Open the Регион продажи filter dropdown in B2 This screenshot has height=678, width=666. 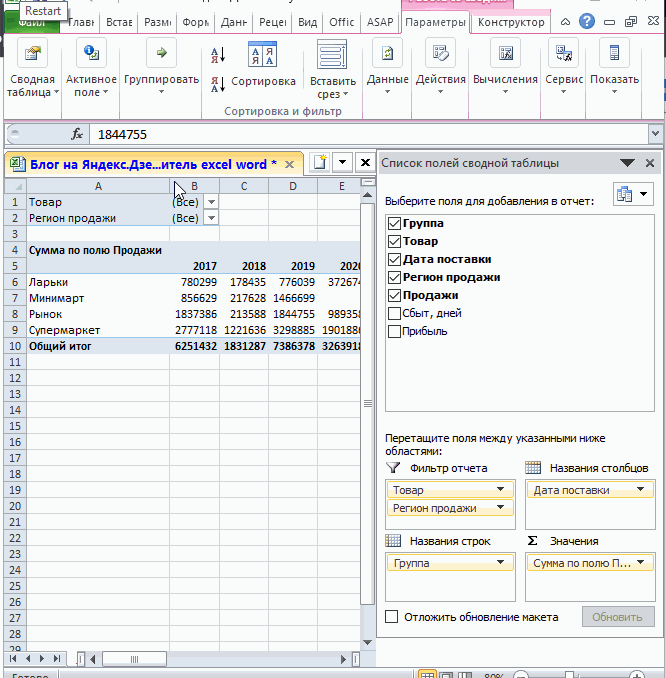click(x=211, y=218)
